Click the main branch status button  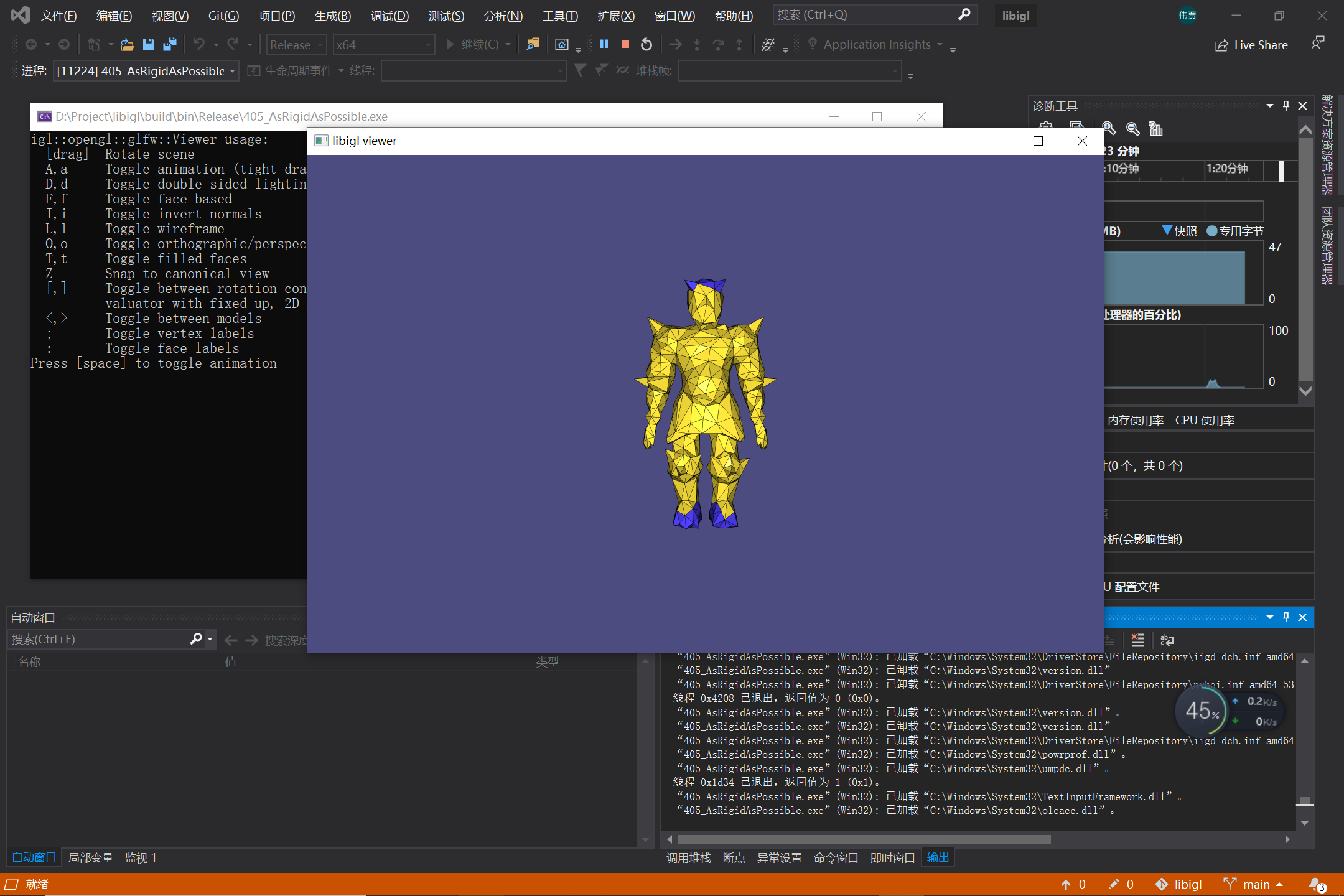(1253, 884)
